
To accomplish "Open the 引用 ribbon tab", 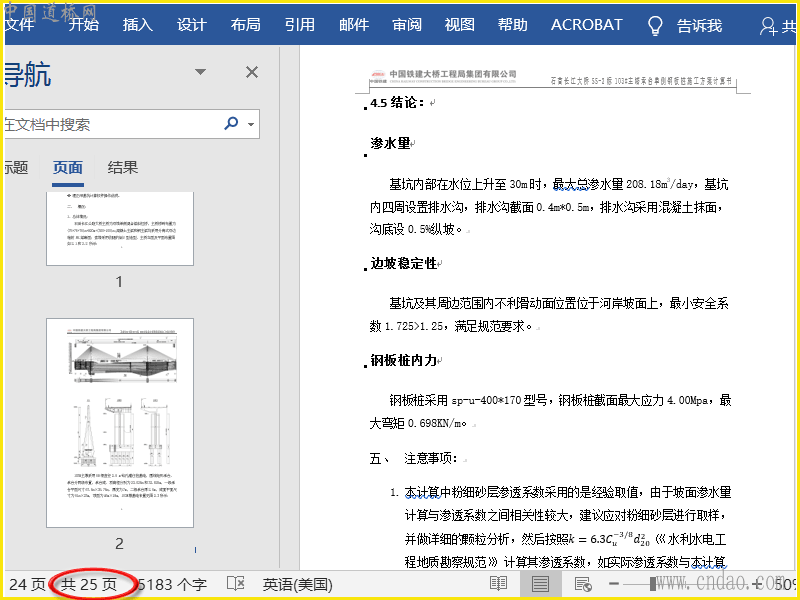I will click(x=299, y=24).
